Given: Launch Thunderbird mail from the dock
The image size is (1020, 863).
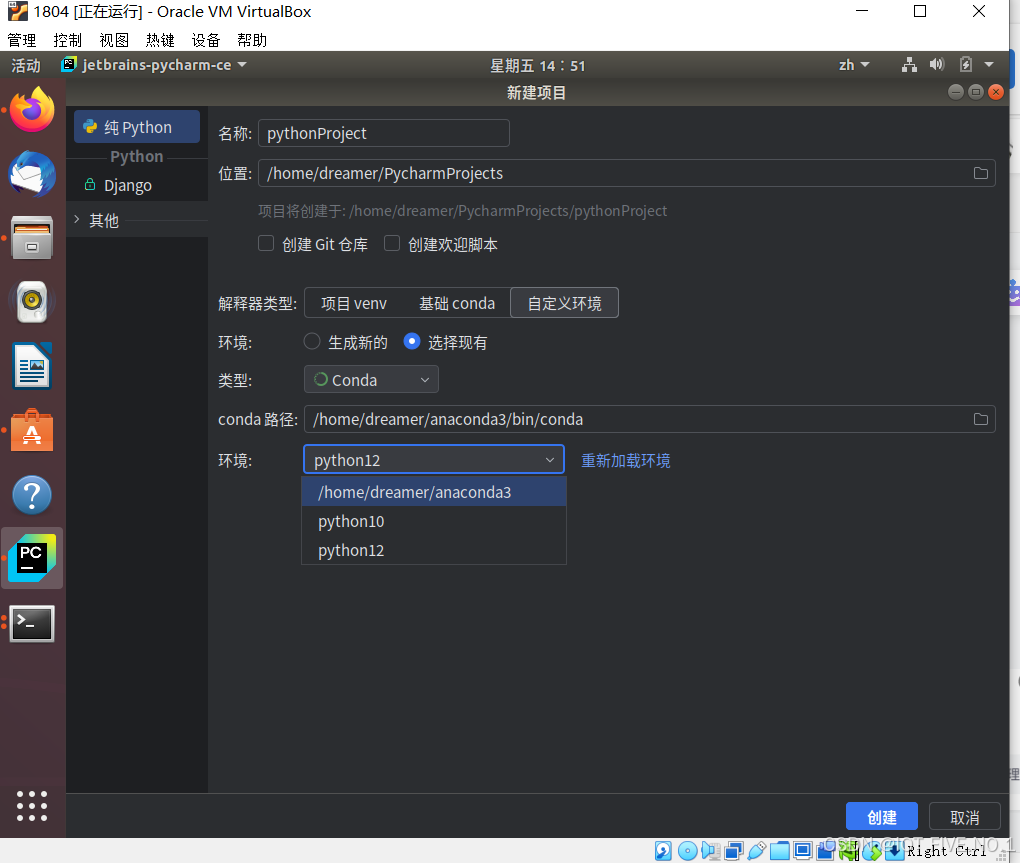Looking at the screenshot, I should pyautogui.click(x=32, y=174).
